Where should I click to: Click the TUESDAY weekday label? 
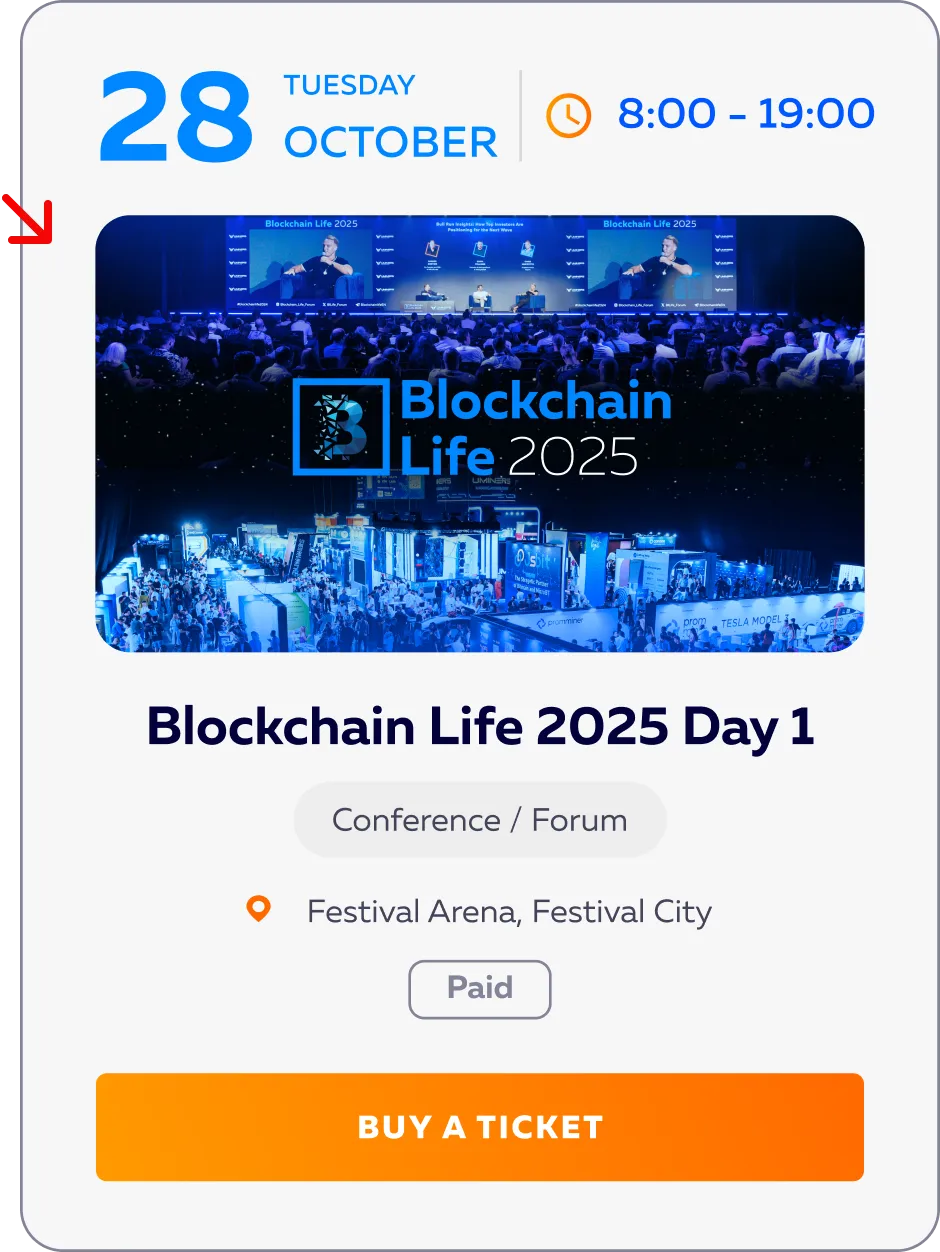click(x=349, y=85)
